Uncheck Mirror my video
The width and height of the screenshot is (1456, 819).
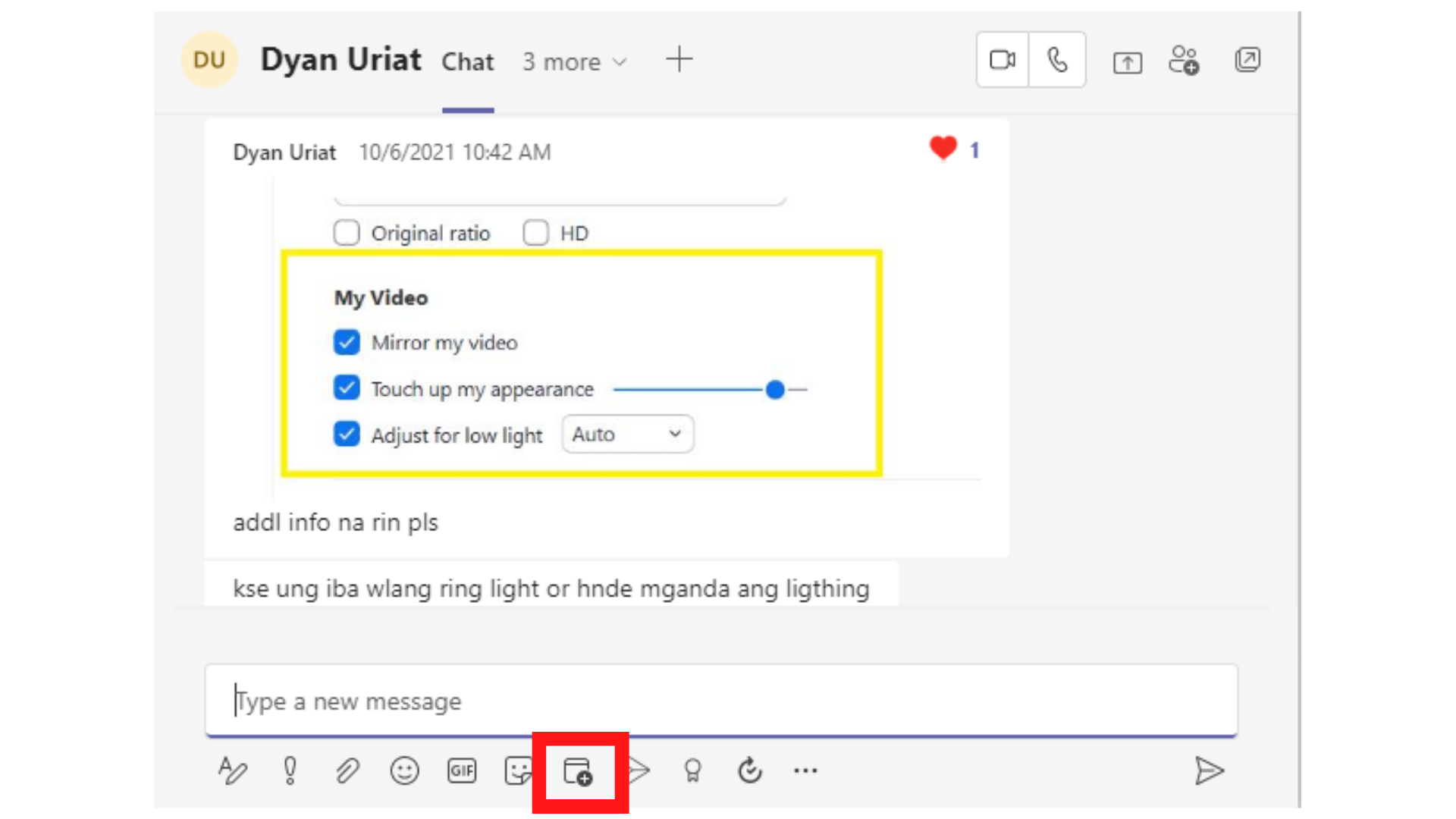click(347, 343)
